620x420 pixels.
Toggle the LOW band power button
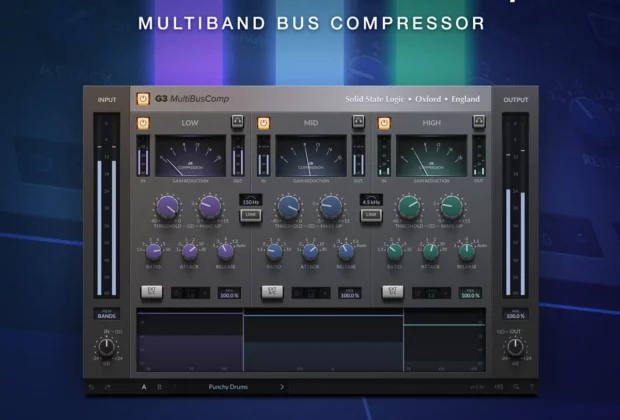coord(143,123)
